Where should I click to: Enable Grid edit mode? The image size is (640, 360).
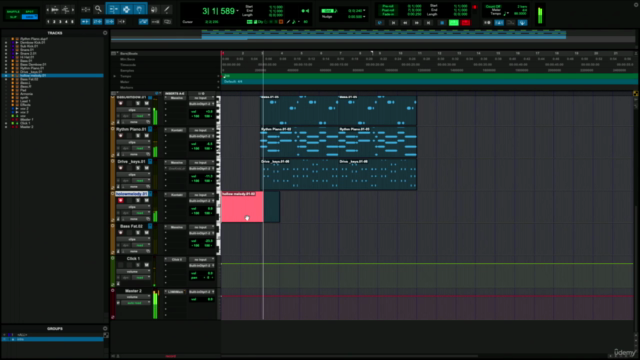29,17
